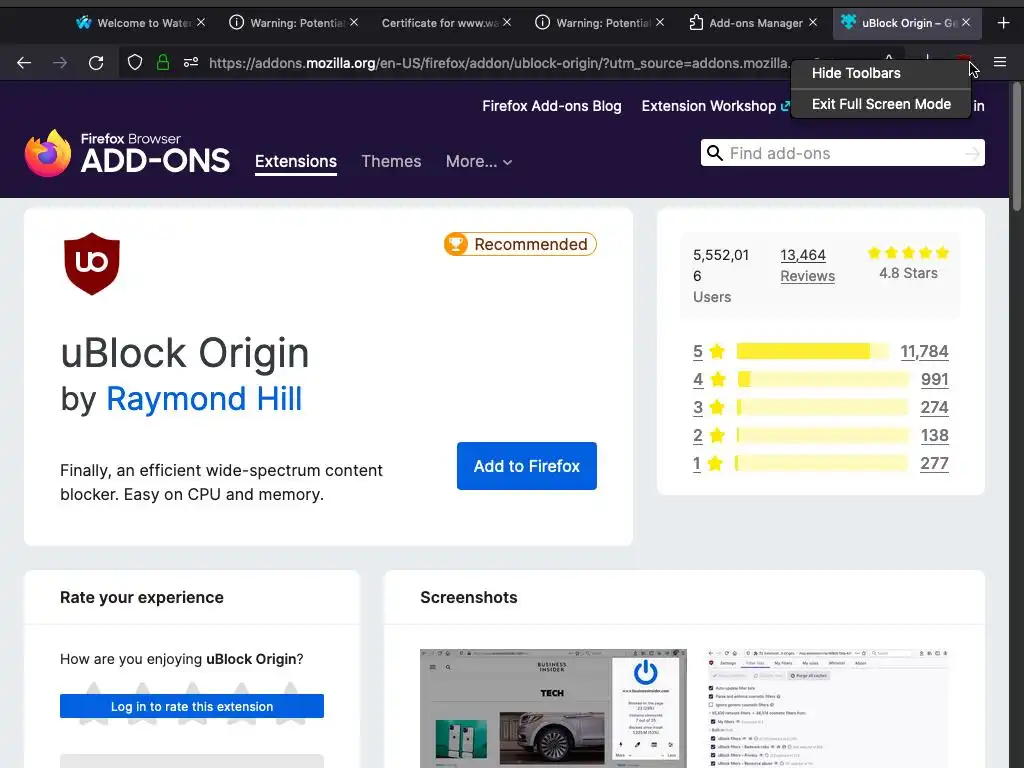Choose Exit Full Screen Mode
The height and width of the screenshot is (768, 1024).
coord(880,104)
